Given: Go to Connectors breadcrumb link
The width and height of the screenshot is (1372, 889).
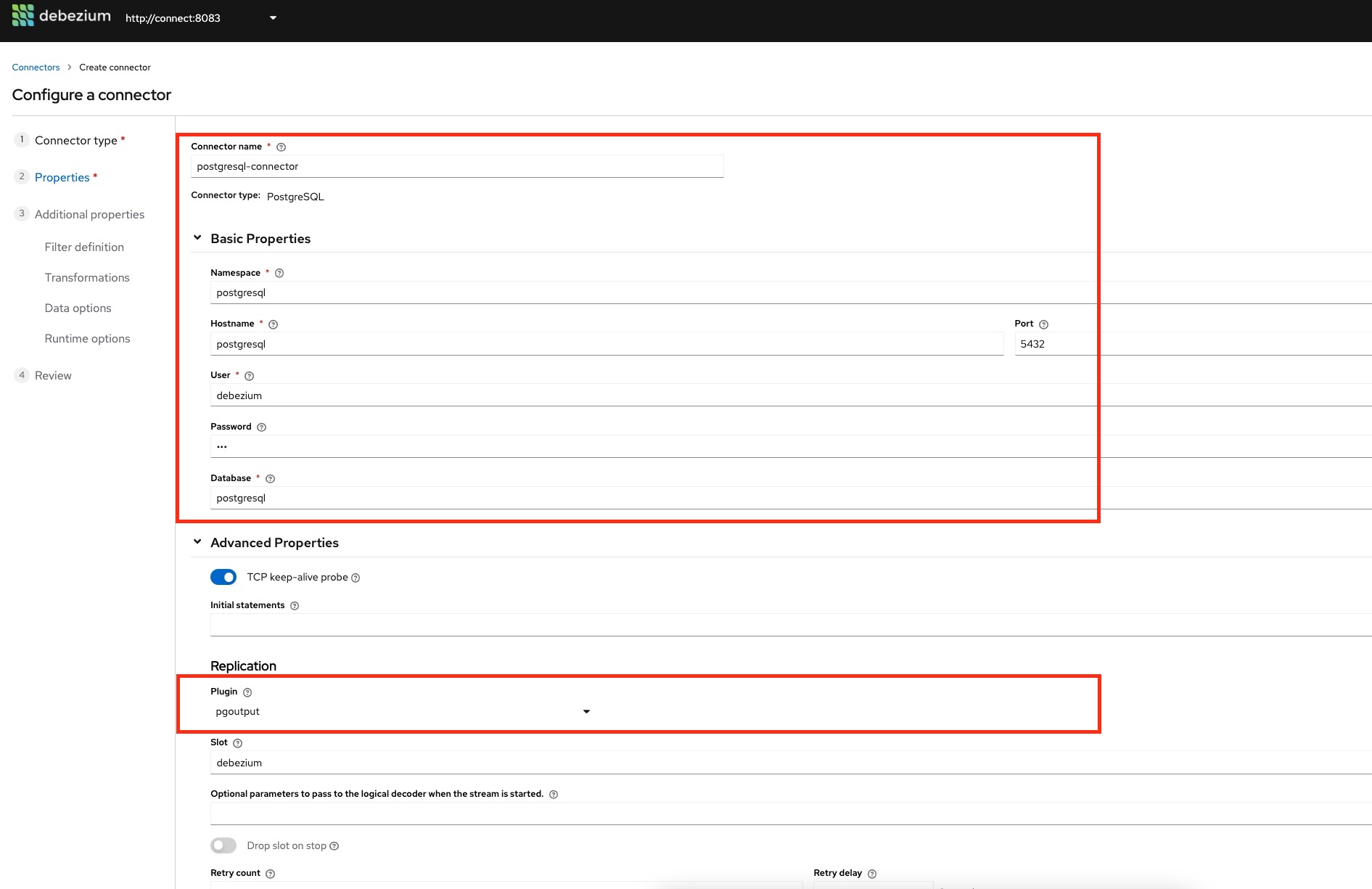Looking at the screenshot, I should [x=36, y=67].
